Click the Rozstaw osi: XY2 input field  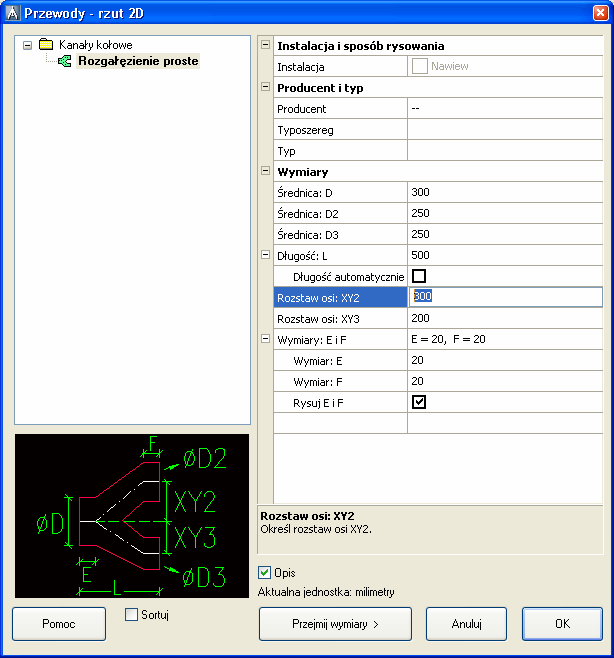(505, 297)
